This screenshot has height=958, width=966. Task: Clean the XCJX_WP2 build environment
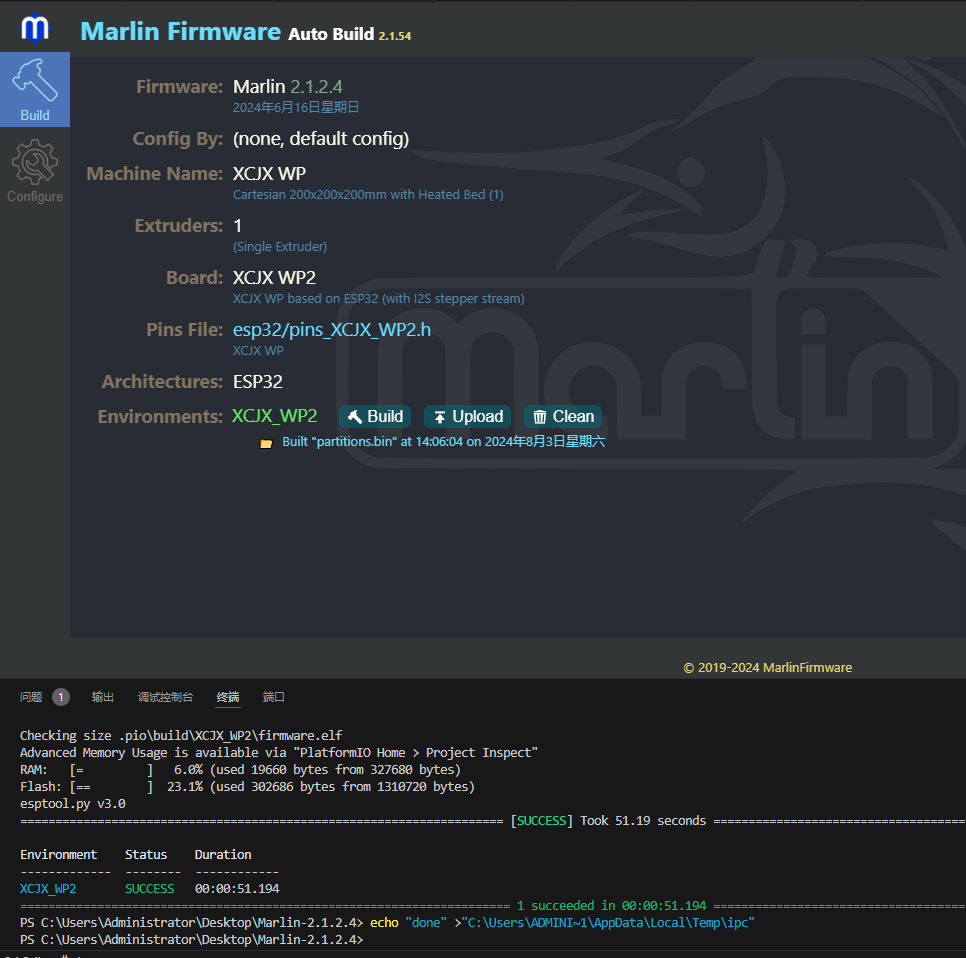(563, 416)
